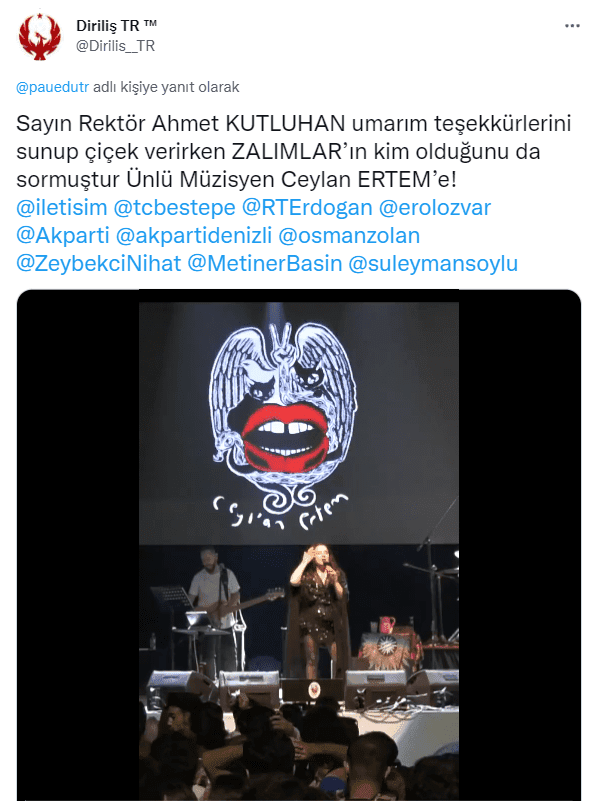
Task: Open the @suleymansoylu mention
Action: [x=433, y=264]
